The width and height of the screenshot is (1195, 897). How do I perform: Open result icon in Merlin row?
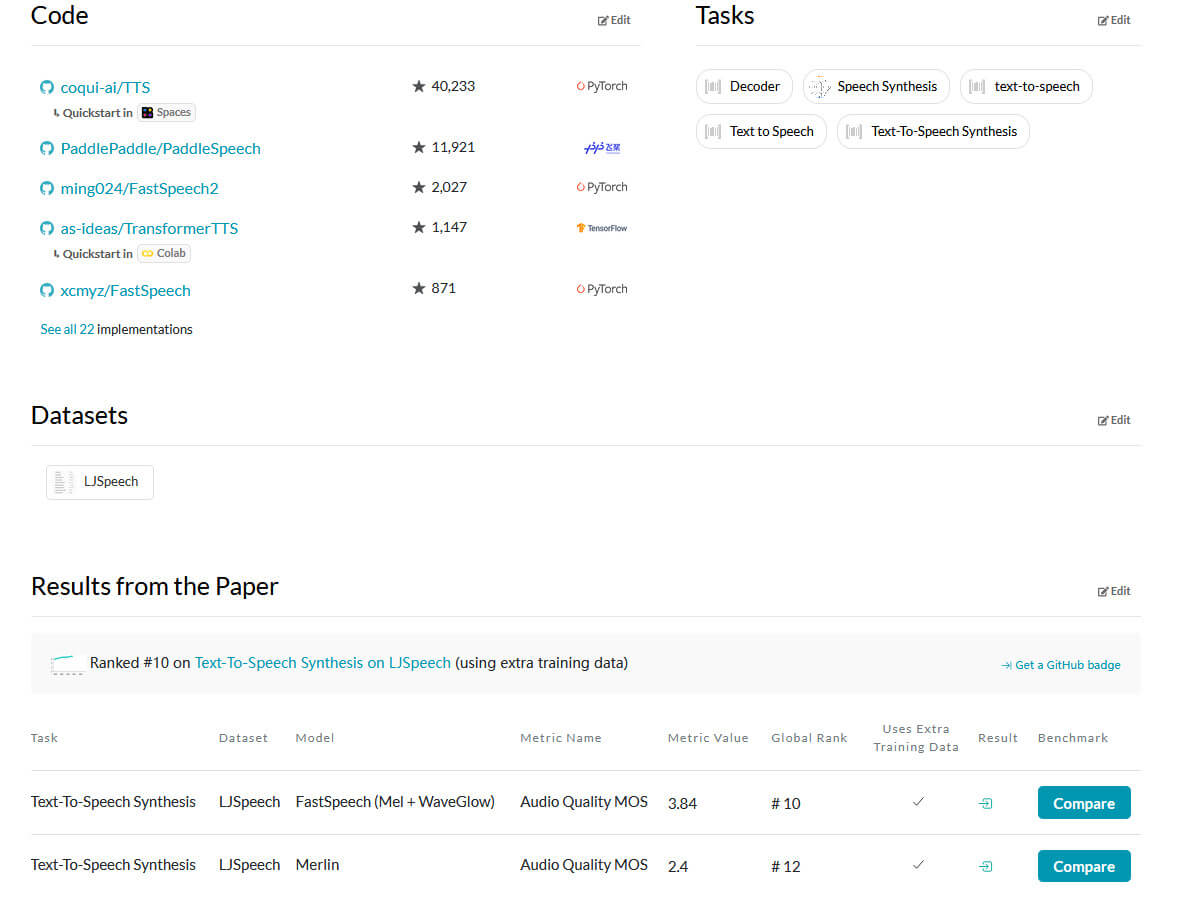(985, 867)
